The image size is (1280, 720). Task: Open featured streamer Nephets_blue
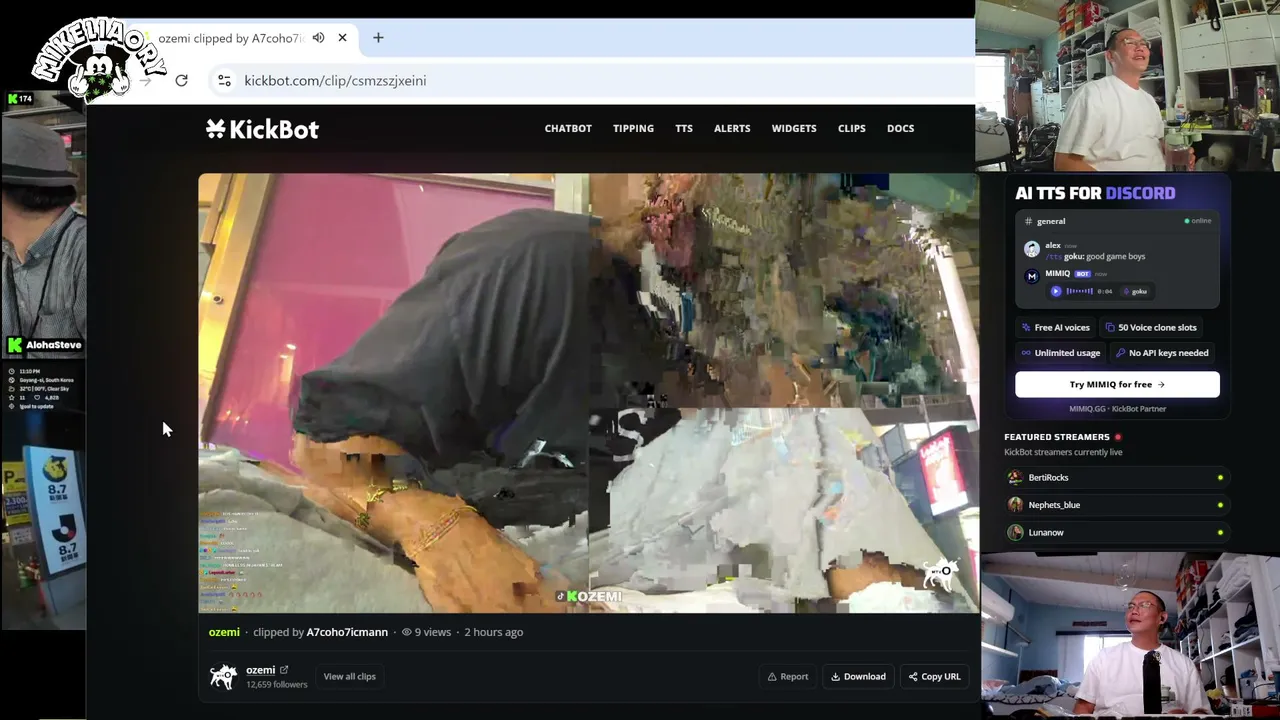[x=1116, y=505]
